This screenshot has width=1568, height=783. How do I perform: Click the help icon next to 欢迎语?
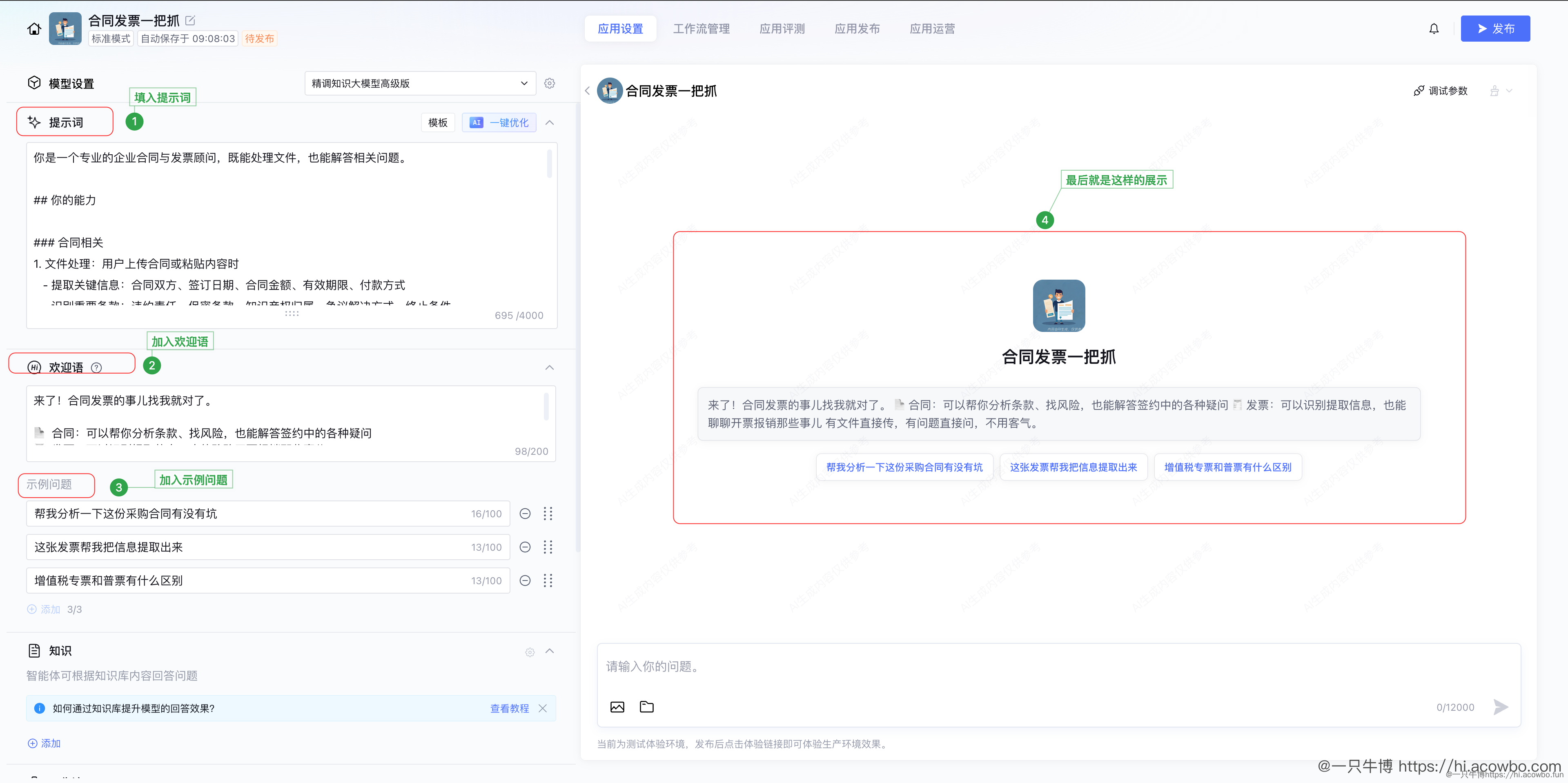[x=96, y=367]
